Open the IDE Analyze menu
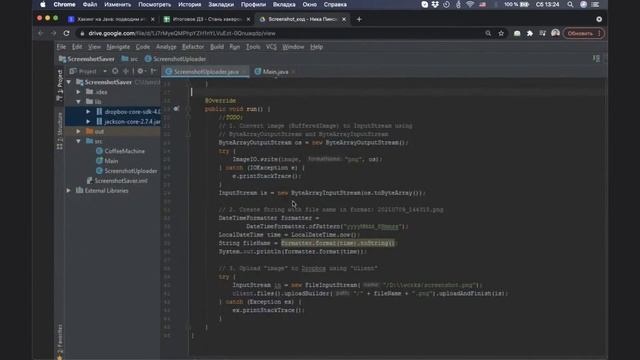 coord(166,47)
